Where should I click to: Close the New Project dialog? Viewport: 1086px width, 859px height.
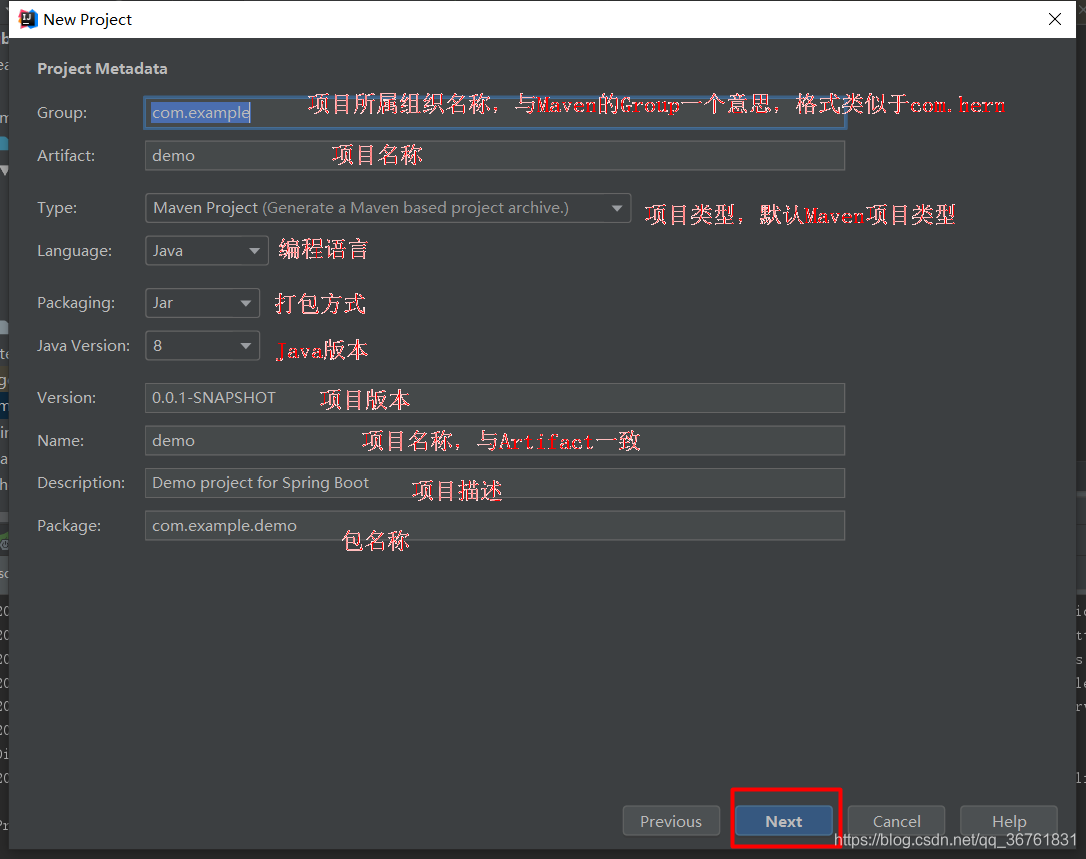click(x=1055, y=19)
